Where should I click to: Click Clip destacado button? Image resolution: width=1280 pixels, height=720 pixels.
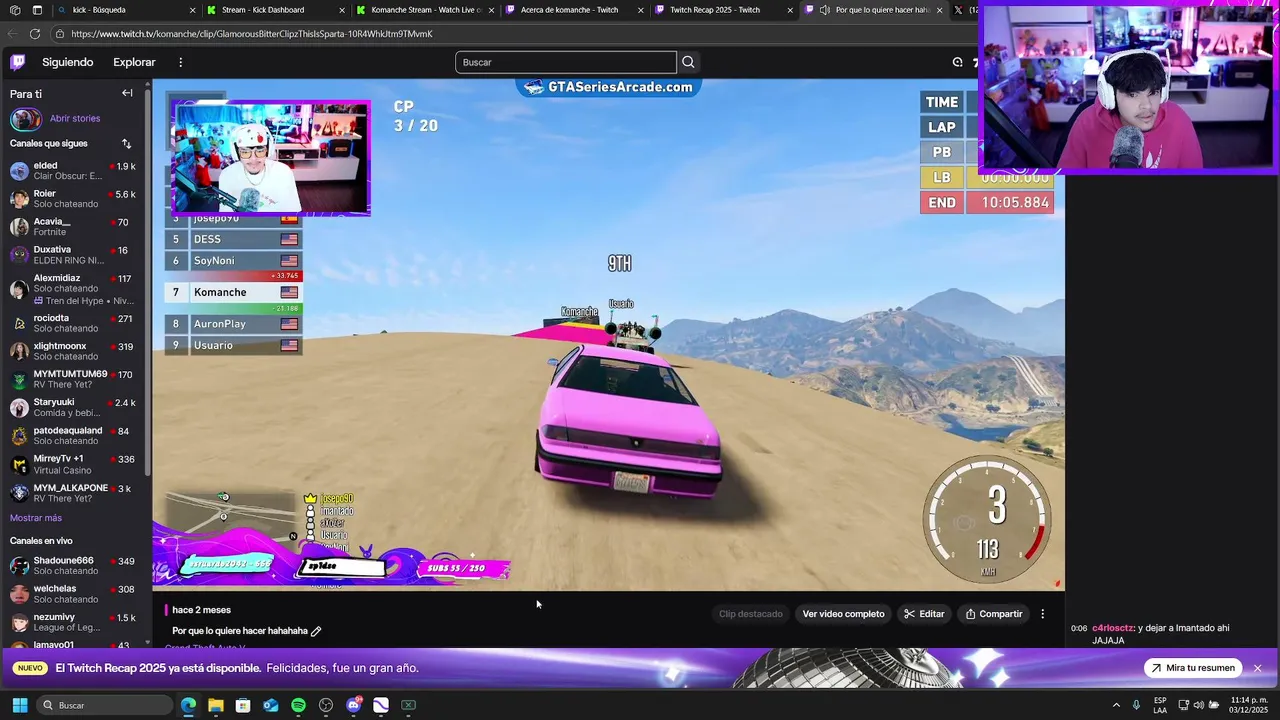[x=750, y=614]
